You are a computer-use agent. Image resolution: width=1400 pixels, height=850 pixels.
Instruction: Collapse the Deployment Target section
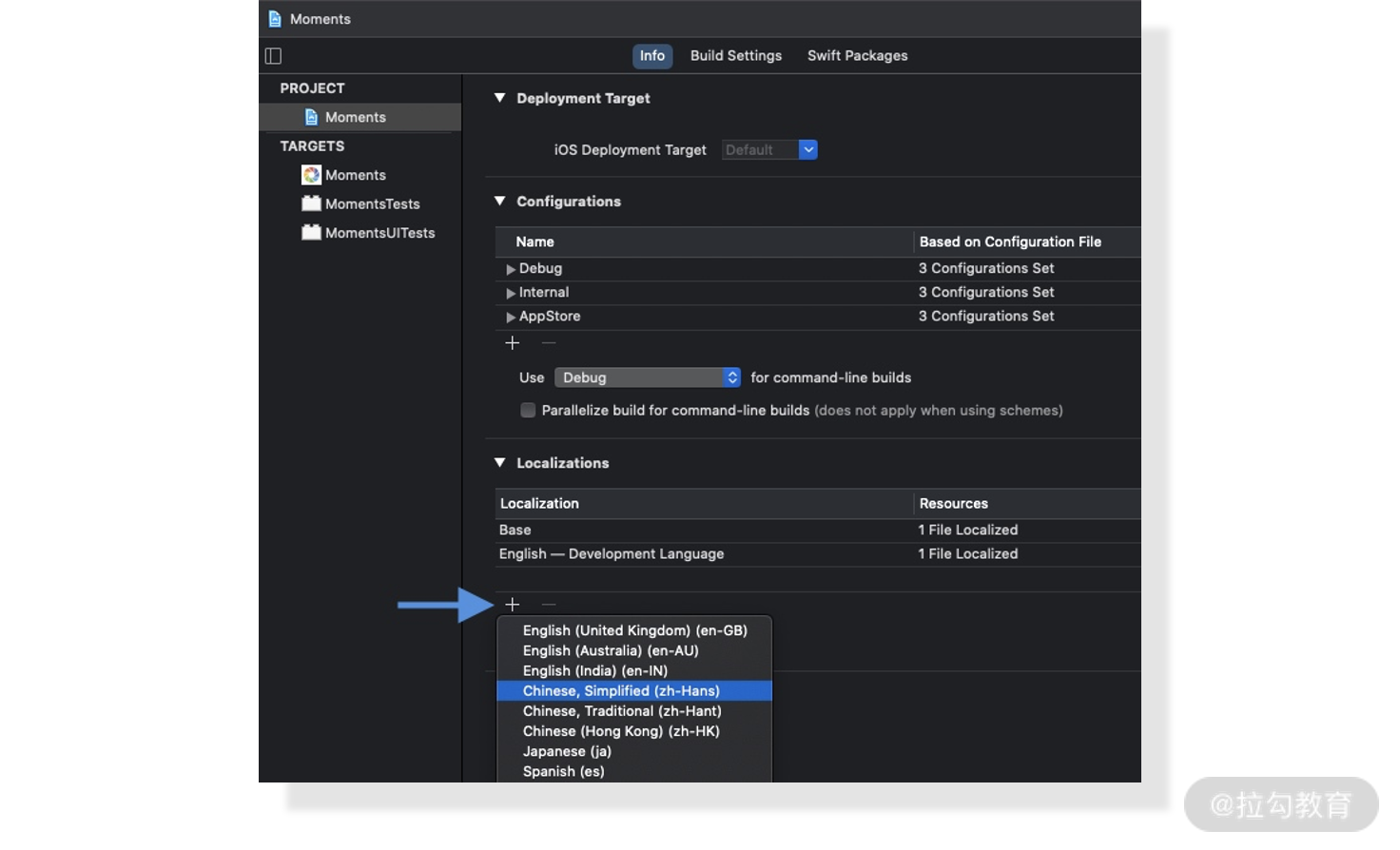pos(500,98)
